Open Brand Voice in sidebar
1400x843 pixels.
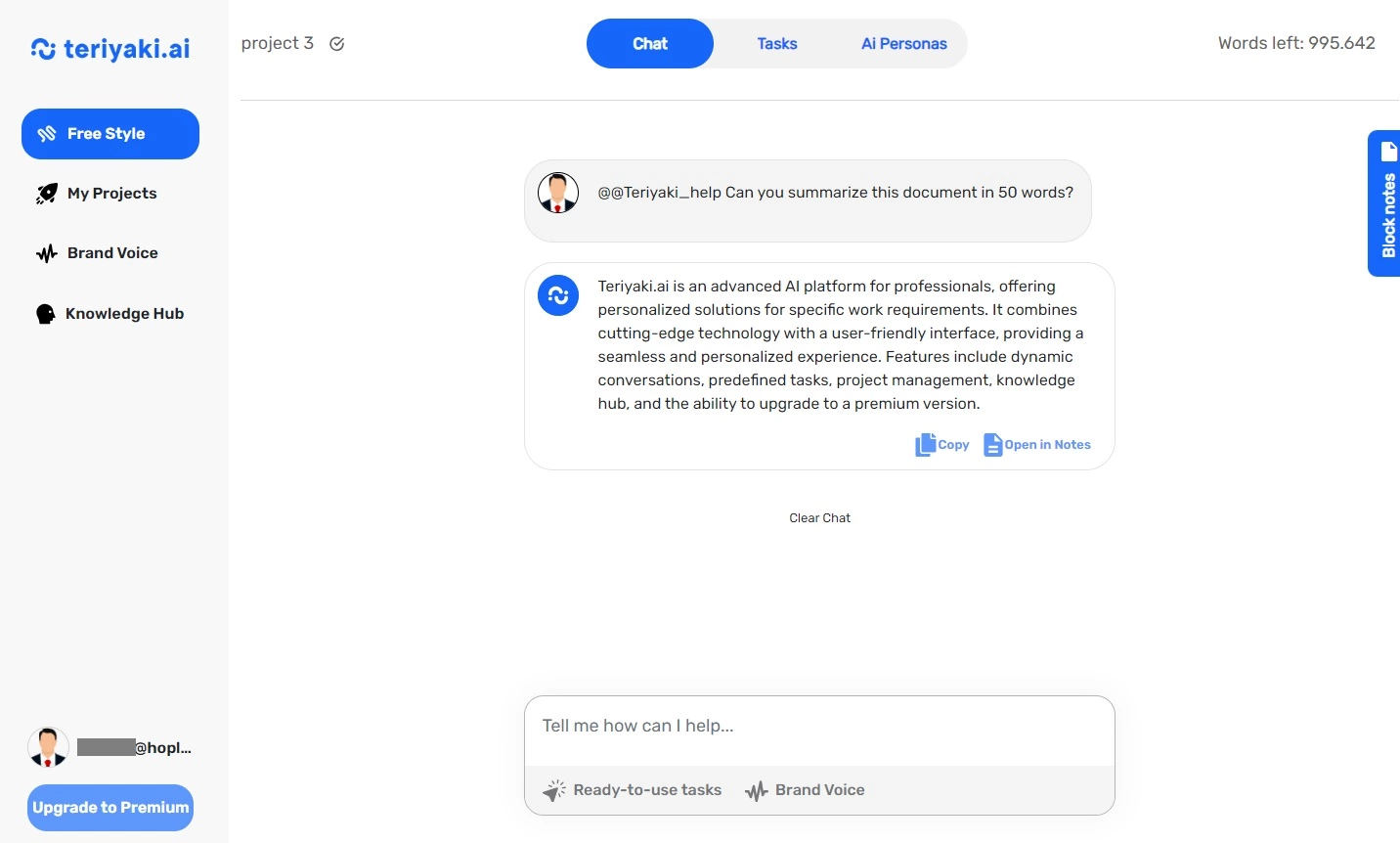(110, 253)
